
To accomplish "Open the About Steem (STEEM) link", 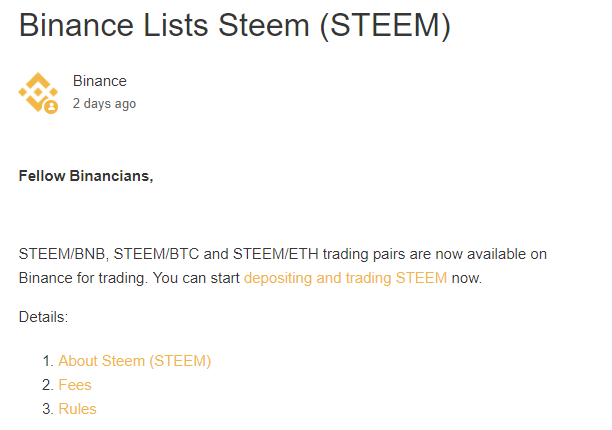I will tap(135, 361).
